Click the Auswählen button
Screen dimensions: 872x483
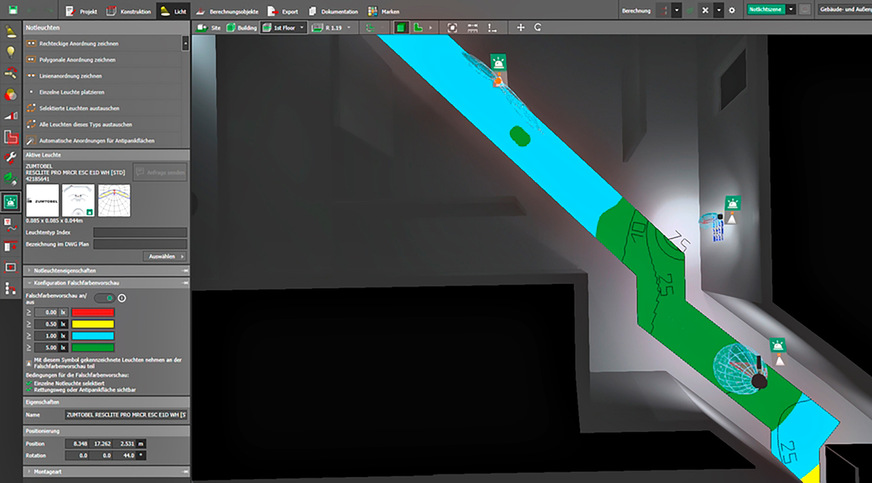point(163,256)
